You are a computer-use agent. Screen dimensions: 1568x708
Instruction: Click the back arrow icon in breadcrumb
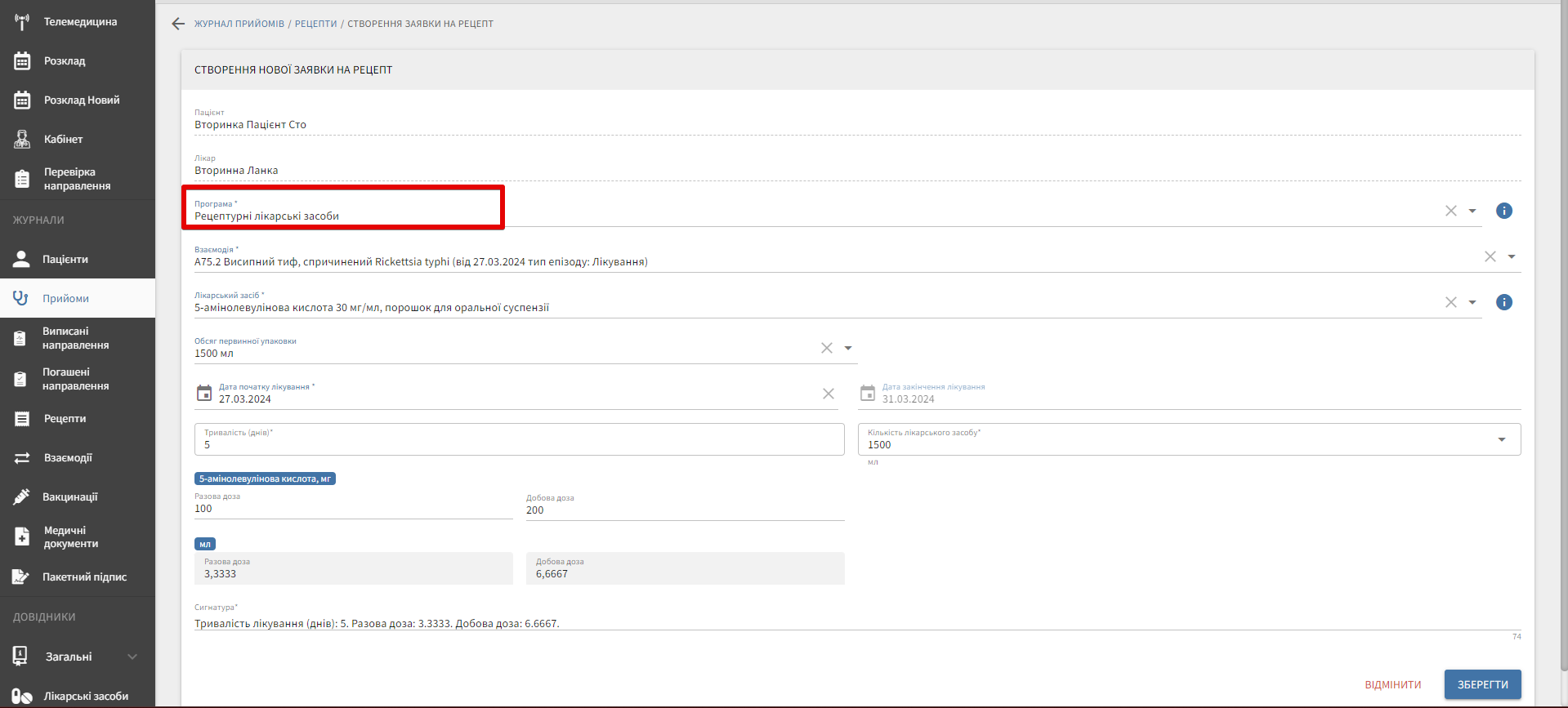(178, 24)
